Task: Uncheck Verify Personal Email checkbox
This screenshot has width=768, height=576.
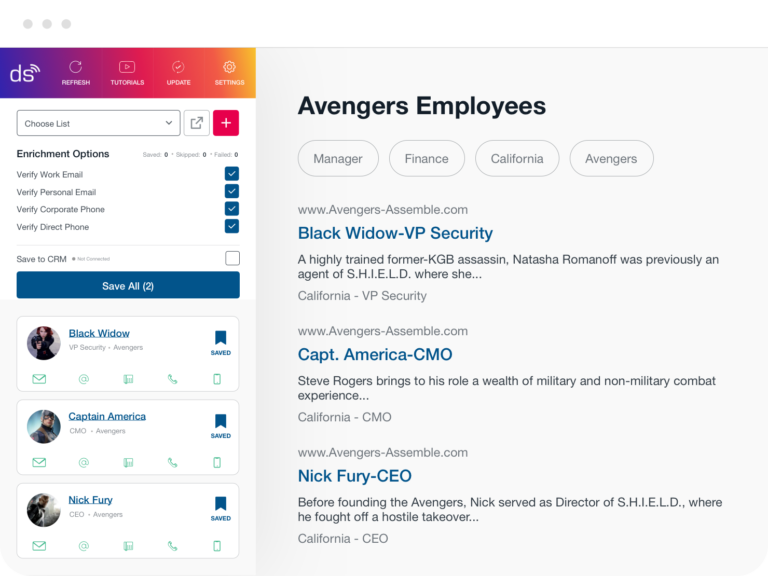Action: pyautogui.click(x=232, y=191)
